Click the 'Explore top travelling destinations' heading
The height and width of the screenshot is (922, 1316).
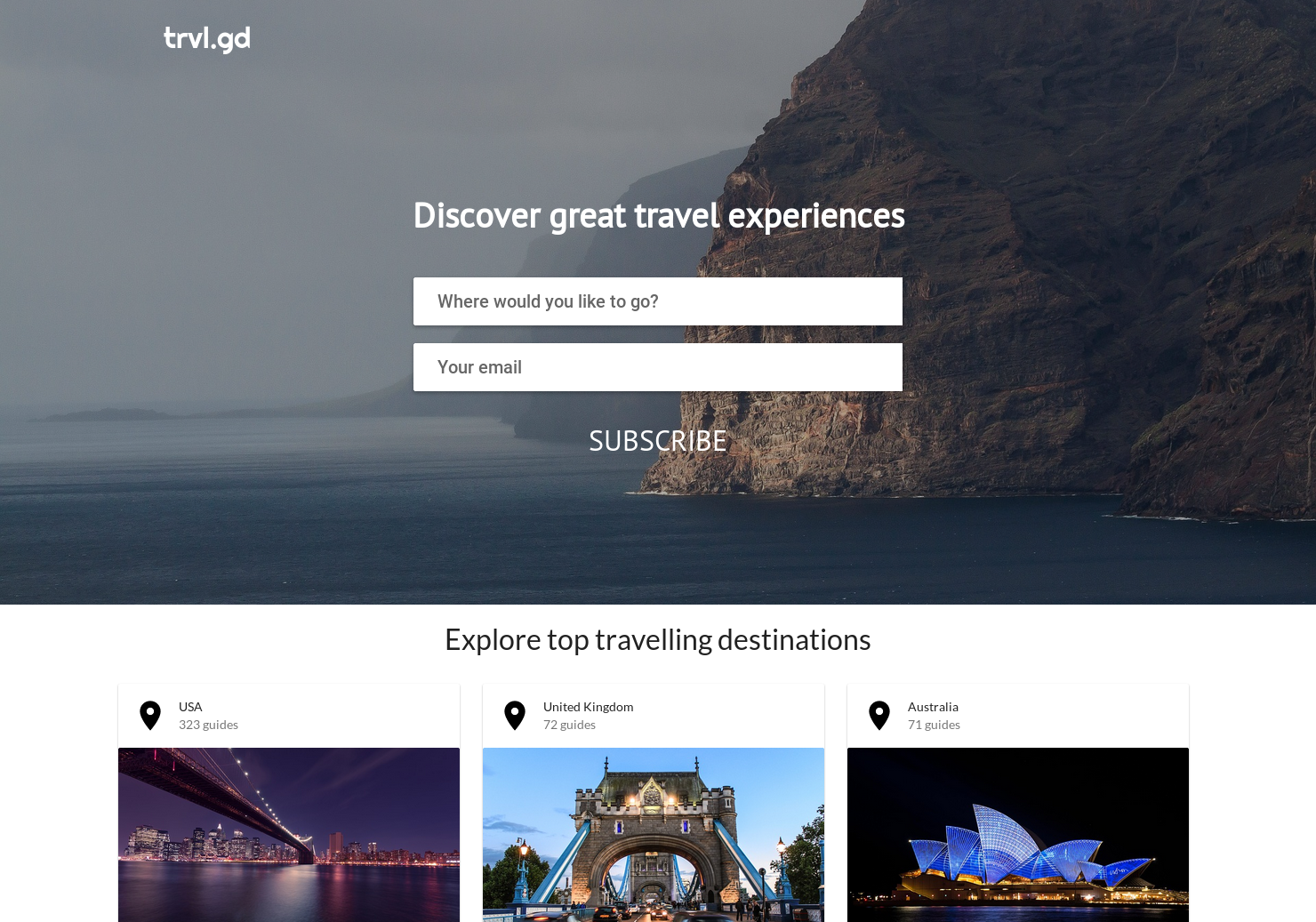658,640
